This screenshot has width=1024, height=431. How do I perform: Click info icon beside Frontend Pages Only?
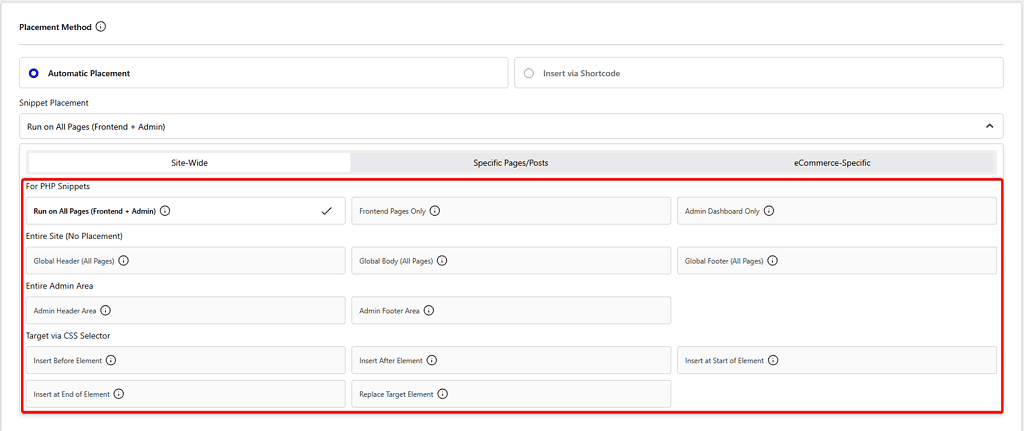pyautogui.click(x=435, y=211)
